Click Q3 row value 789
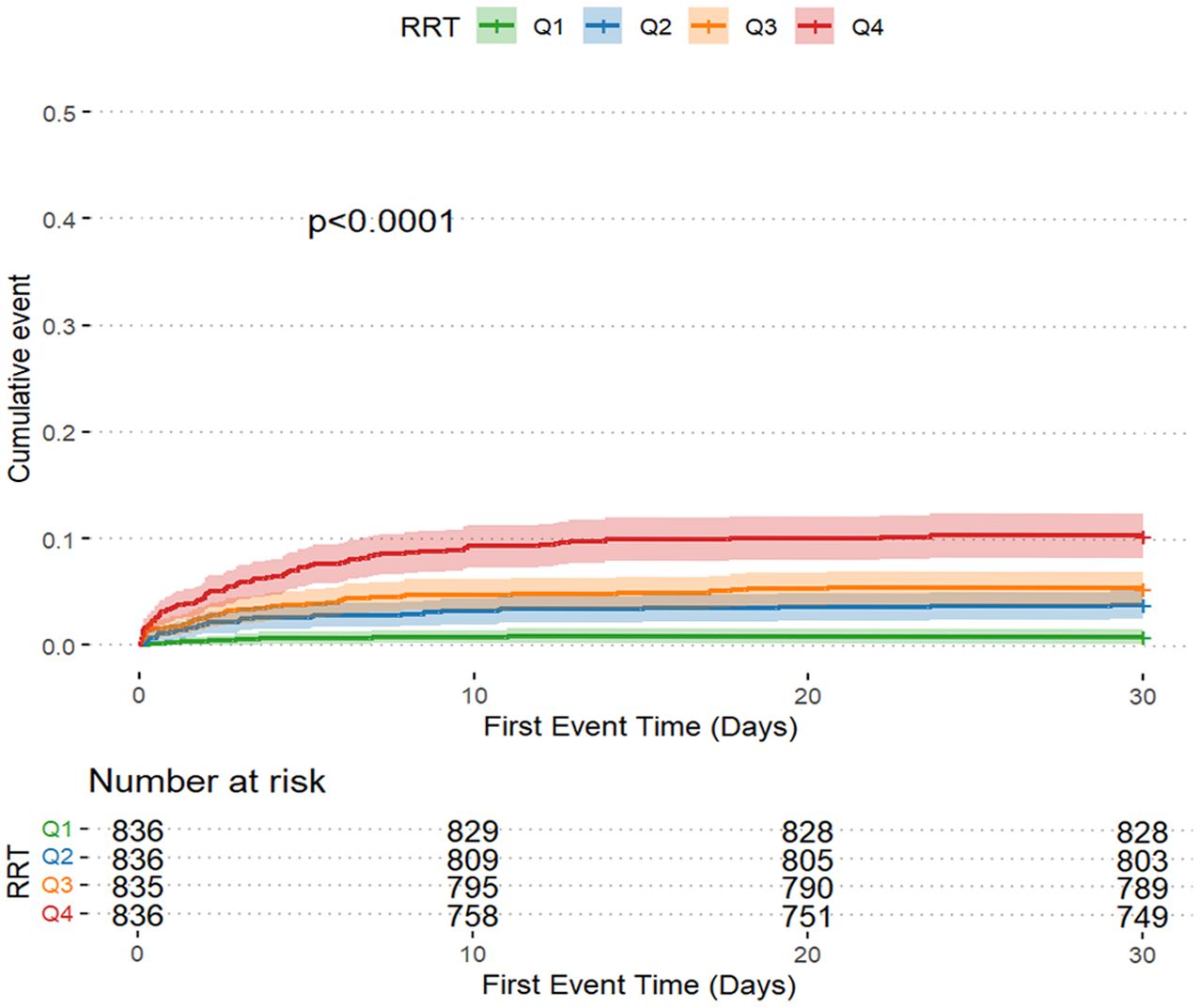This screenshot has width=1200, height=1008. point(1143,888)
